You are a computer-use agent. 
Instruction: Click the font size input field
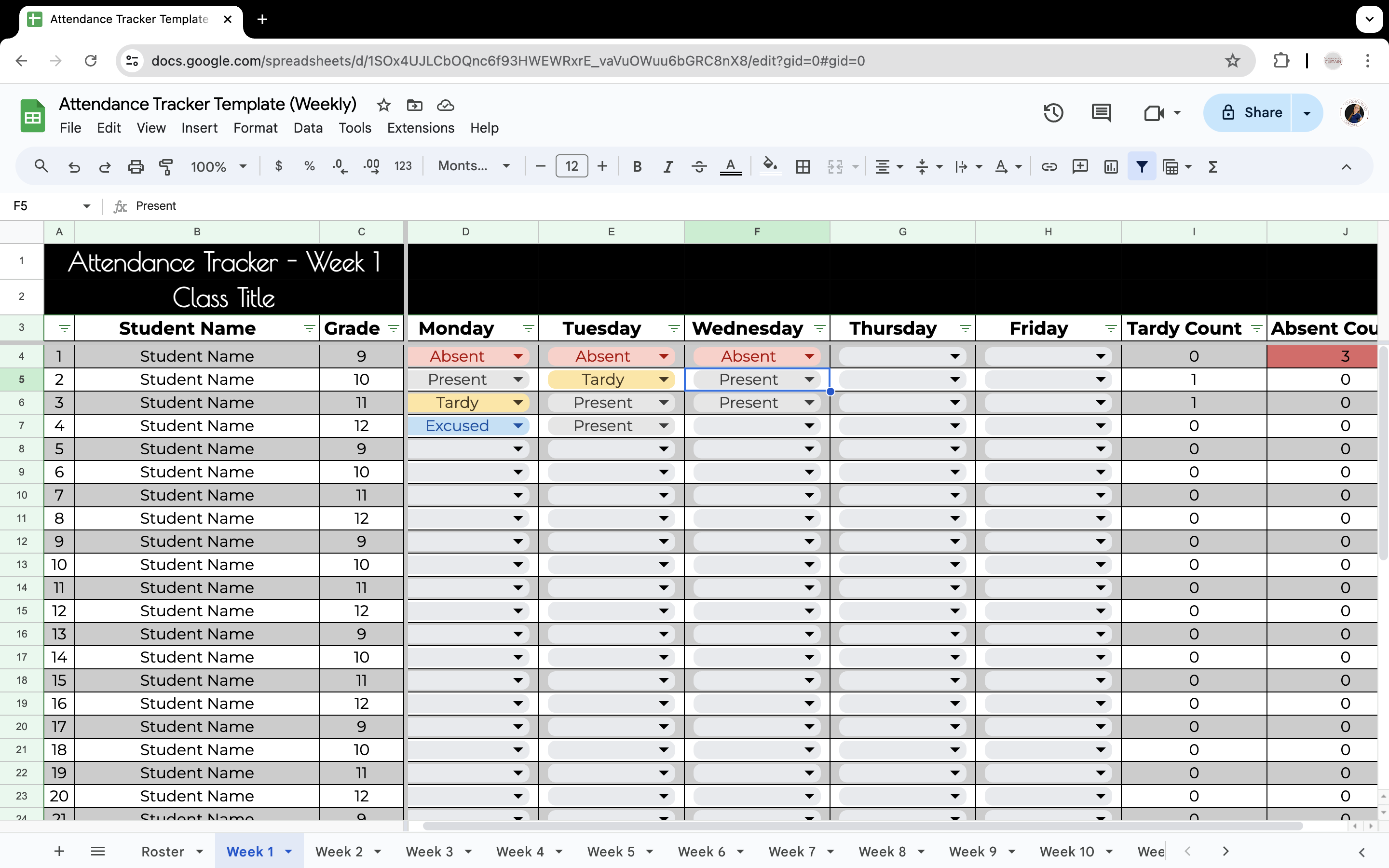pos(572,166)
